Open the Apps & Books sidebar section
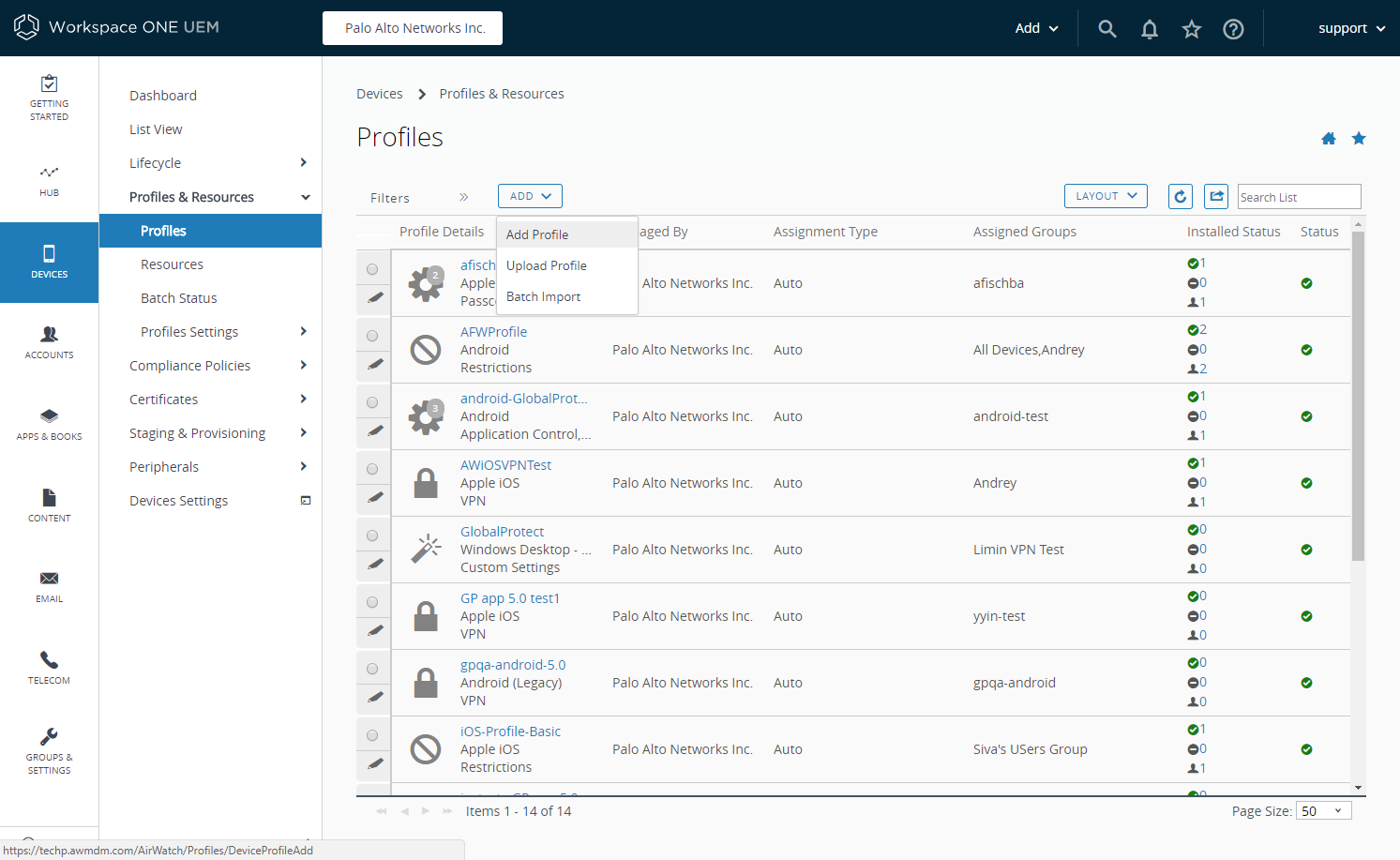 click(49, 424)
